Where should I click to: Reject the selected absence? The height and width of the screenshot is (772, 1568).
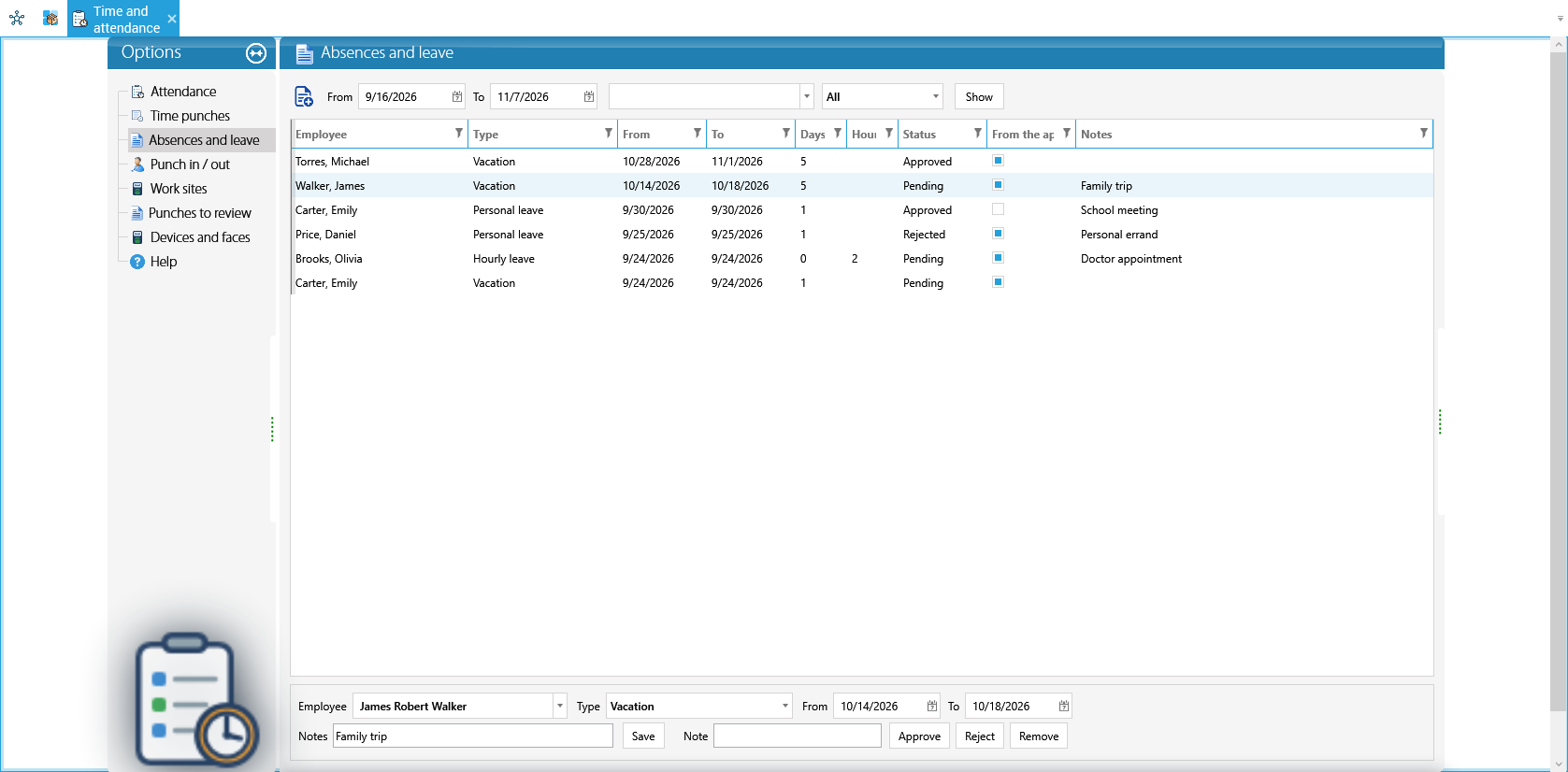pos(980,736)
